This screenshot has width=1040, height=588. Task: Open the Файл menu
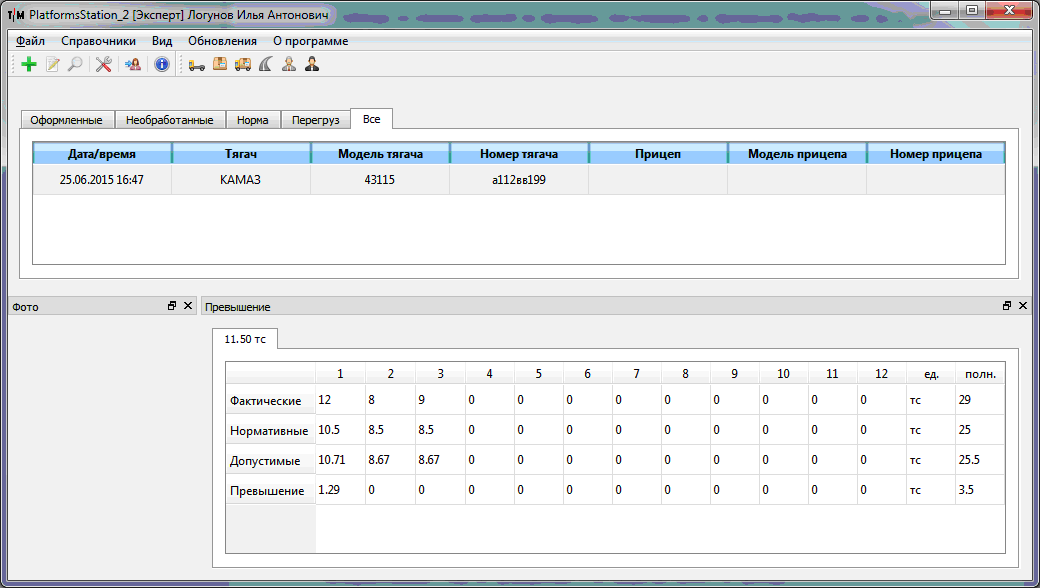(30, 41)
